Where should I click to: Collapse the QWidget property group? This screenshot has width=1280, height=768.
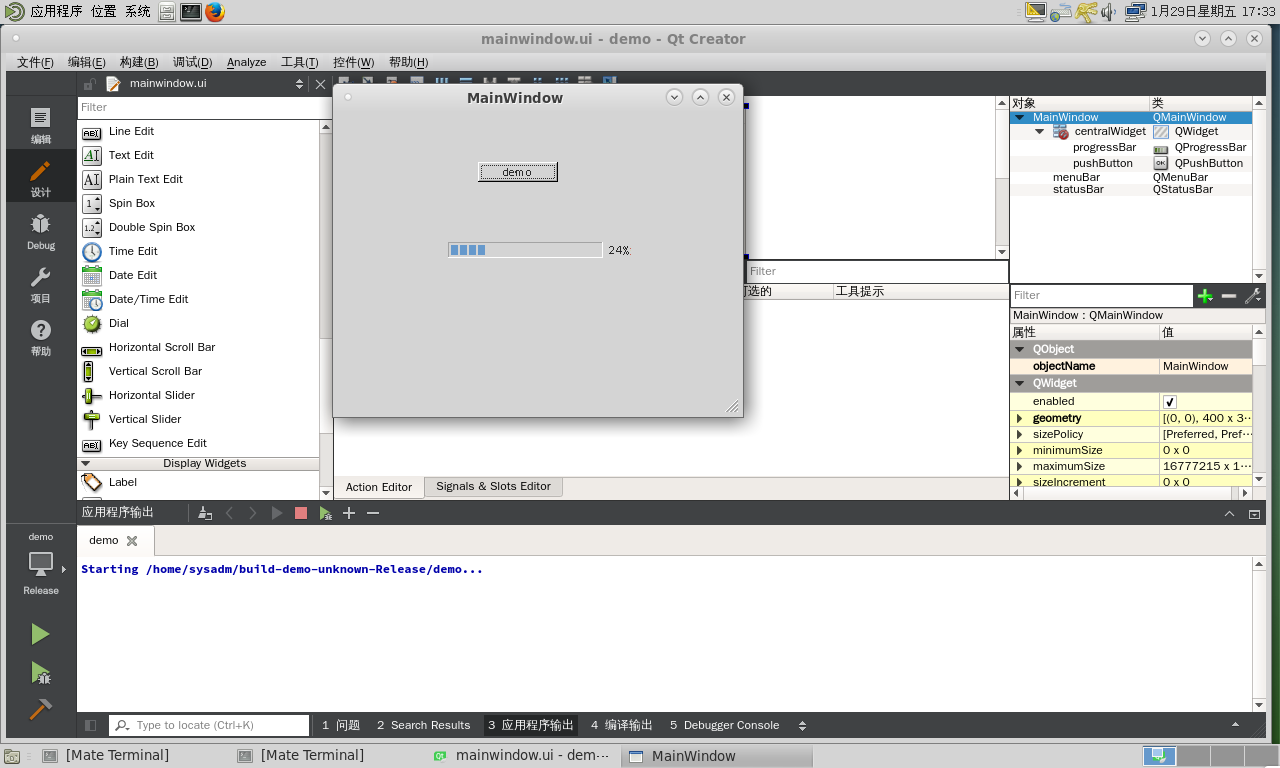1020,384
